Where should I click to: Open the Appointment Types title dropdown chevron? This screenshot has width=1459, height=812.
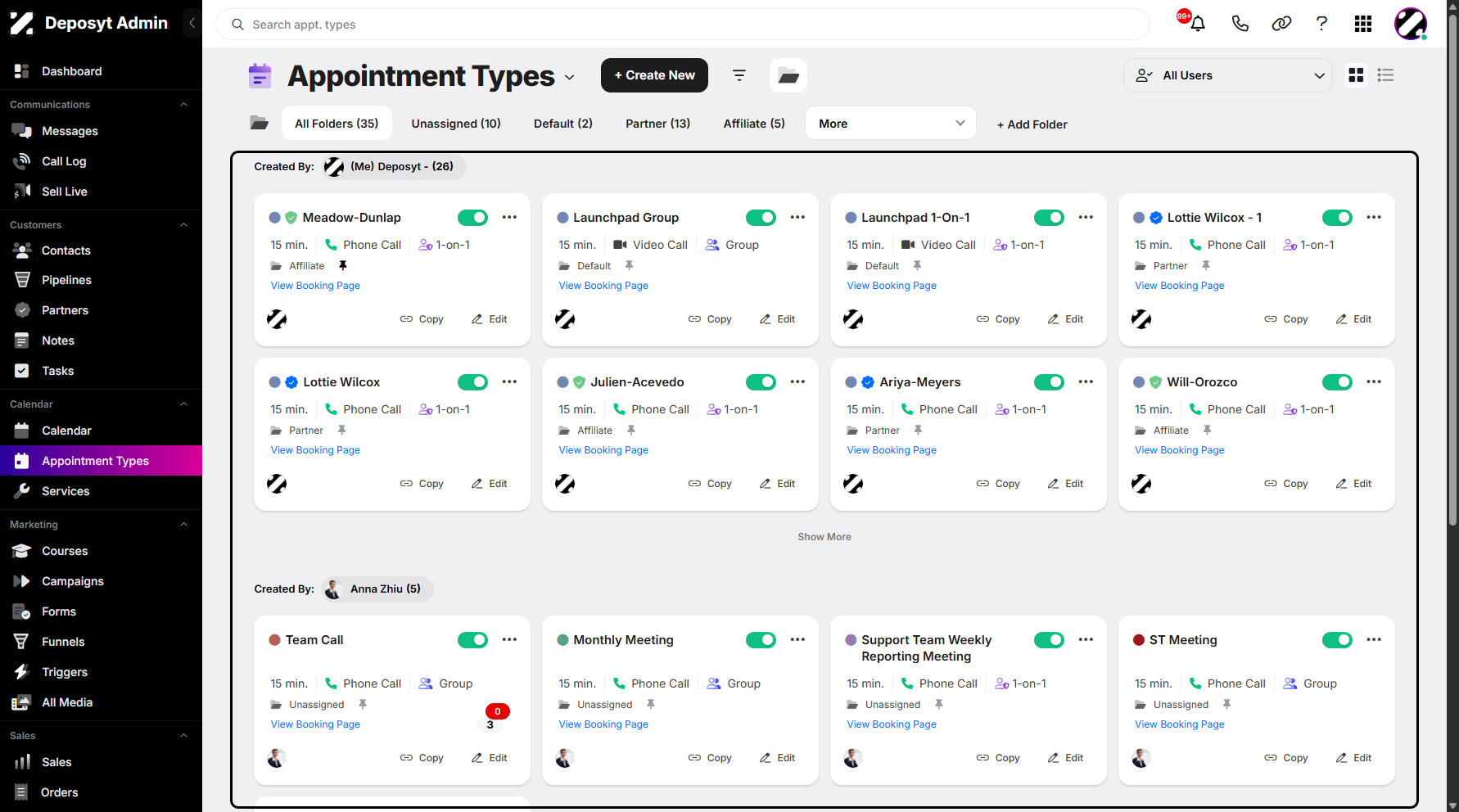tap(570, 78)
